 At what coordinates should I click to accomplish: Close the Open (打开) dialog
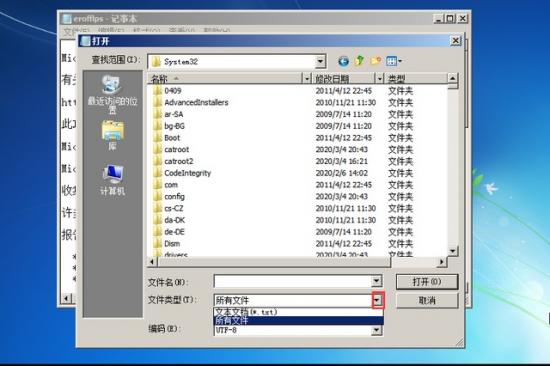click(x=455, y=41)
